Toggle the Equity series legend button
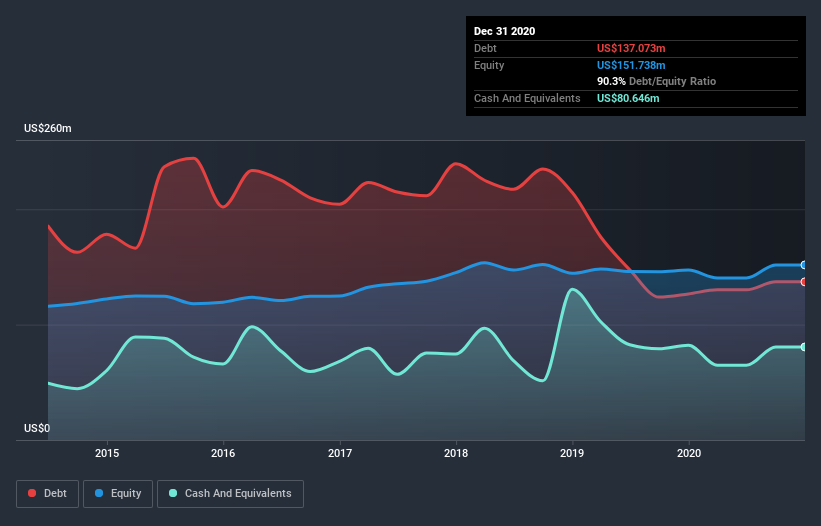821x526 pixels. (118, 494)
